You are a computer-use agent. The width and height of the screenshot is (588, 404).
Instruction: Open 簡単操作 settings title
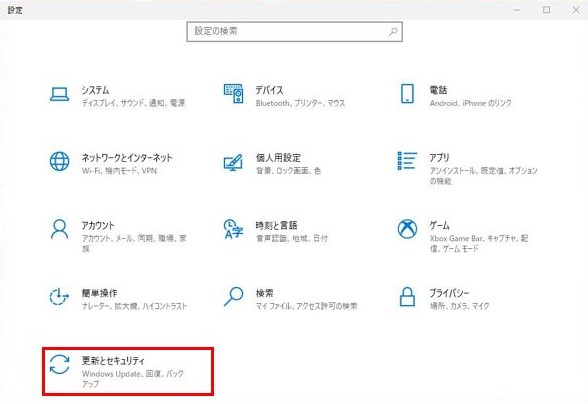click(x=99, y=293)
